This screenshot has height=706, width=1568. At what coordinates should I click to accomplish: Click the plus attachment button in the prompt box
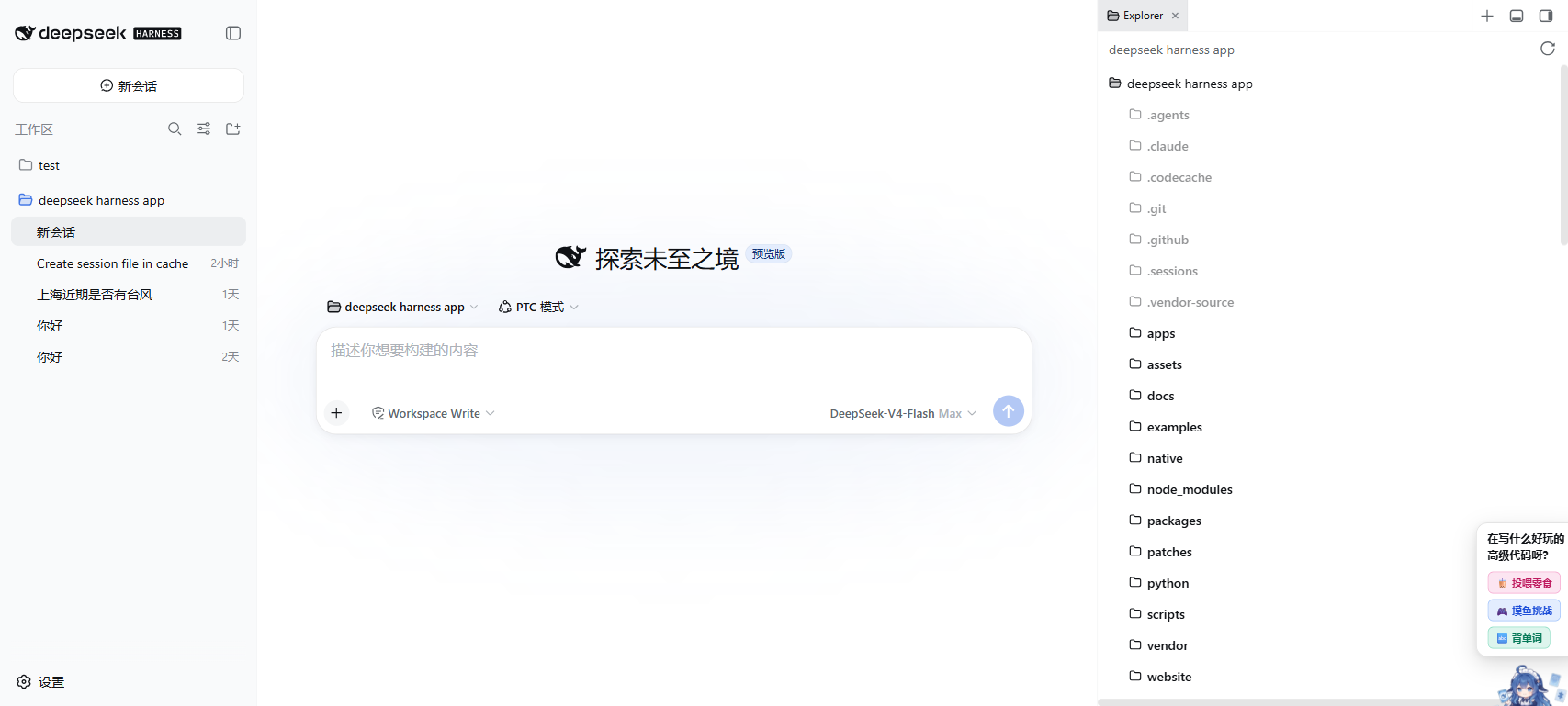[x=337, y=413]
